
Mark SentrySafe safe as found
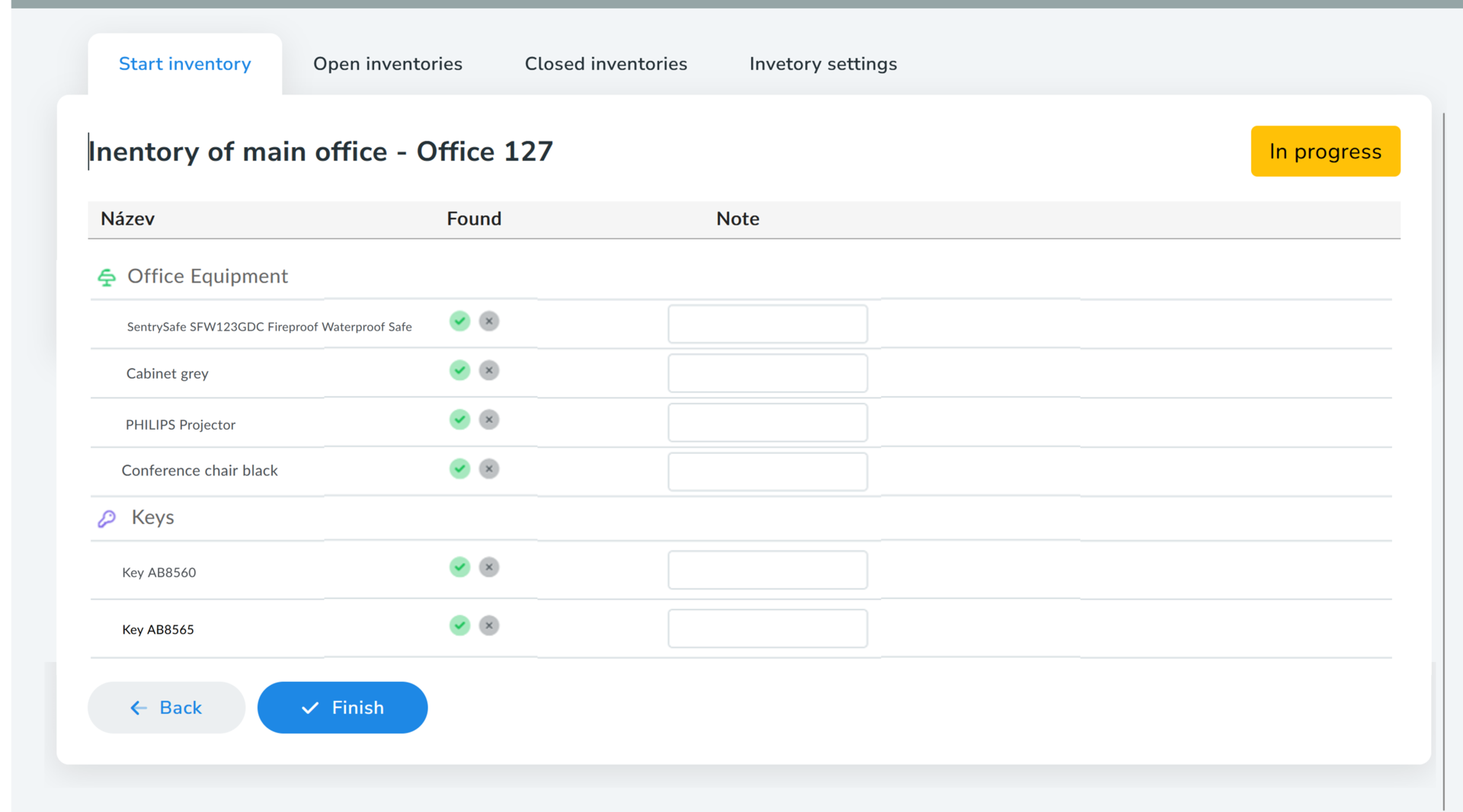tap(459, 321)
